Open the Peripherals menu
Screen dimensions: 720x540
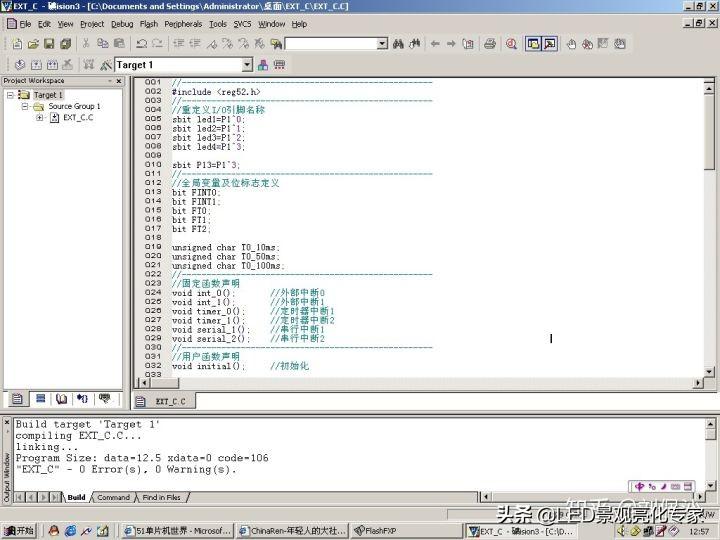point(183,23)
